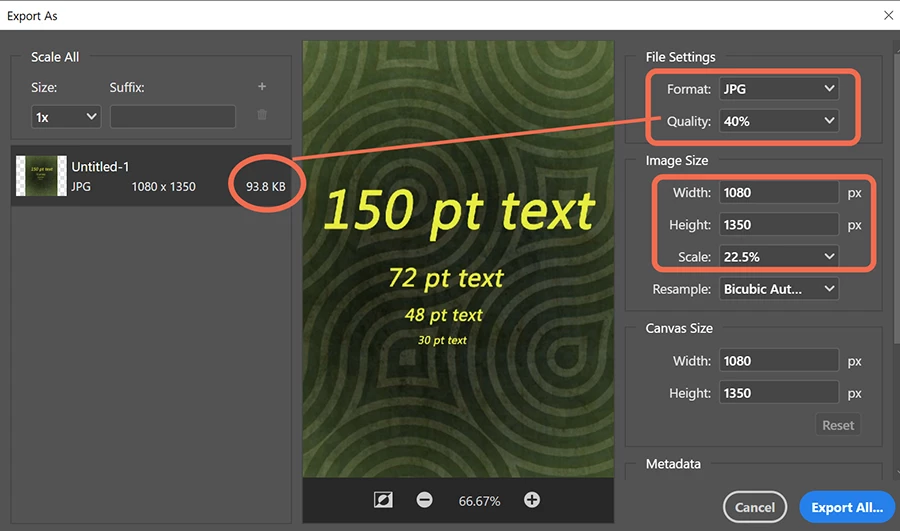Delete the scale entry with trash icon
The image size is (900, 531).
[x=262, y=115]
